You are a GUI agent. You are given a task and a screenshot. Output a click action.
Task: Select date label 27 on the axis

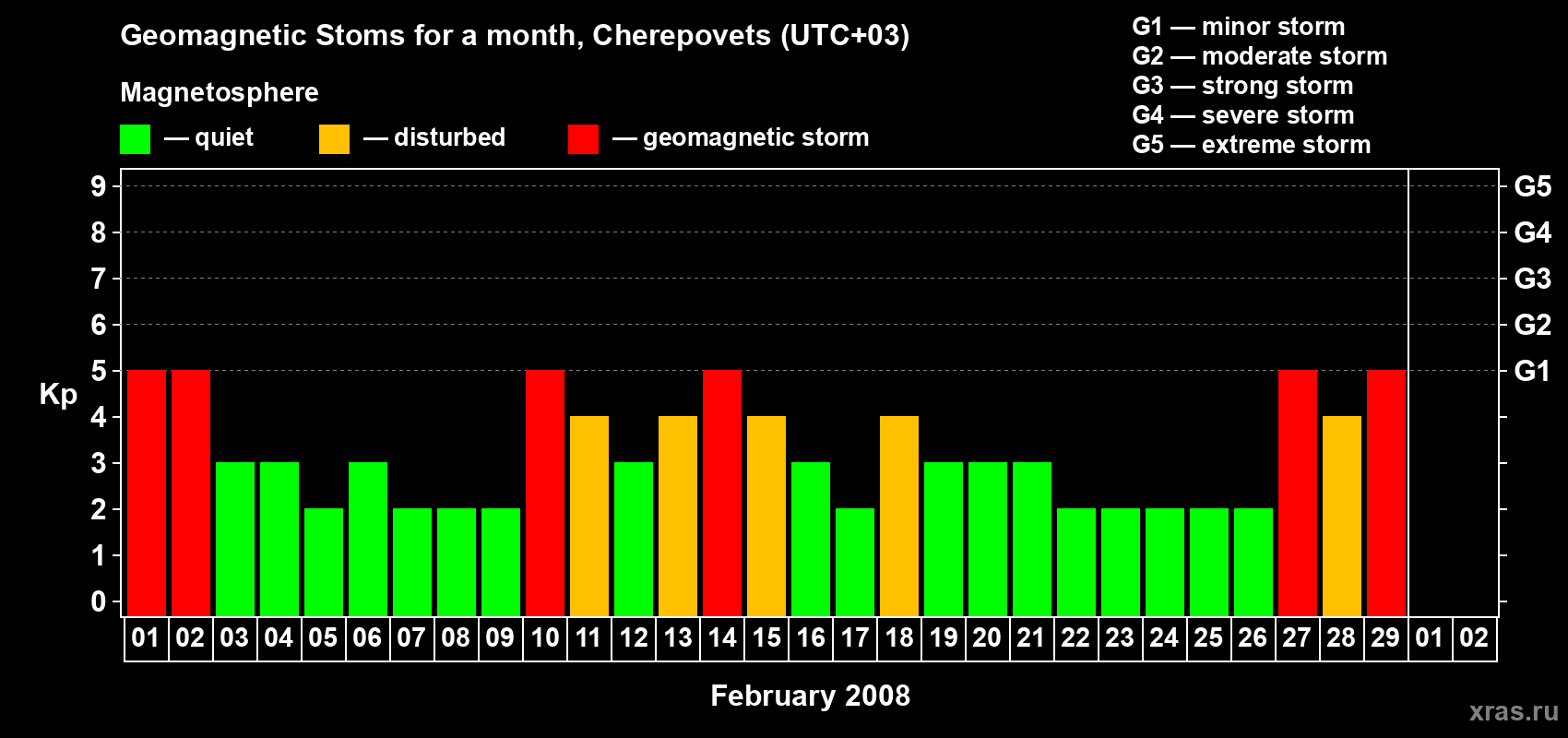click(x=1297, y=638)
